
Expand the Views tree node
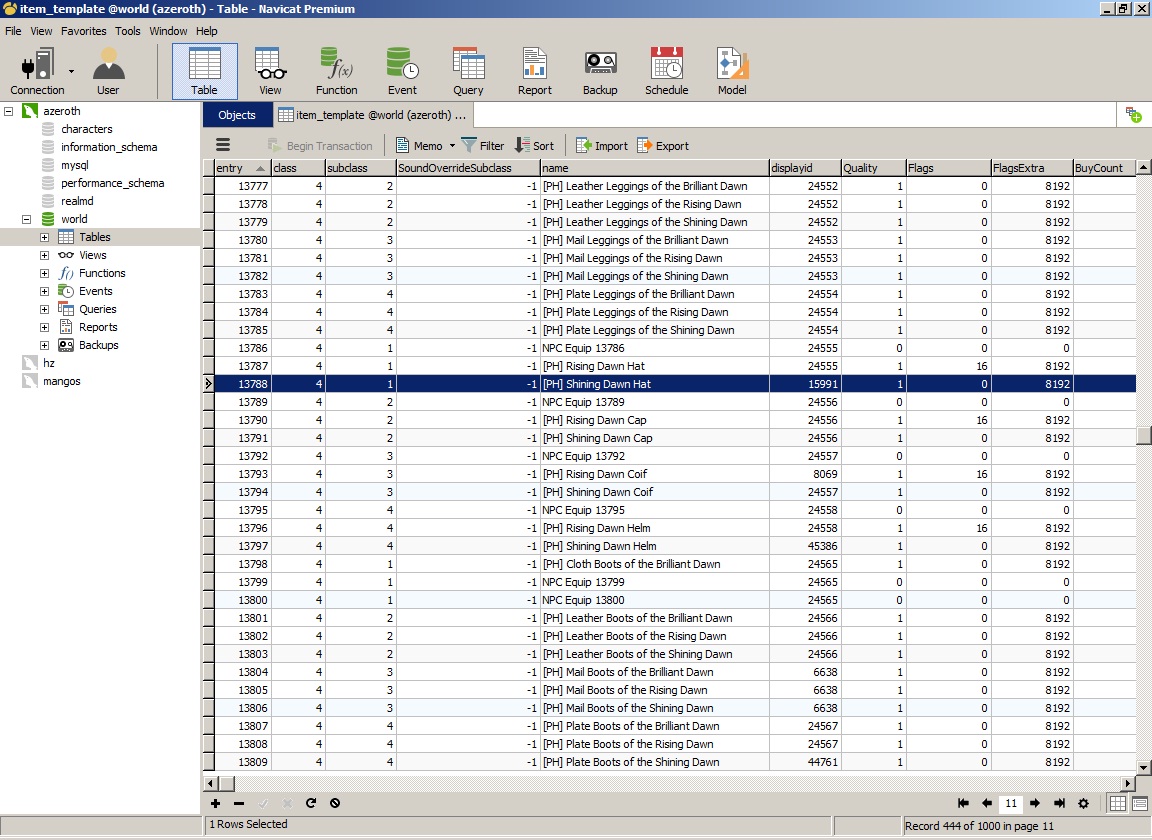44,255
